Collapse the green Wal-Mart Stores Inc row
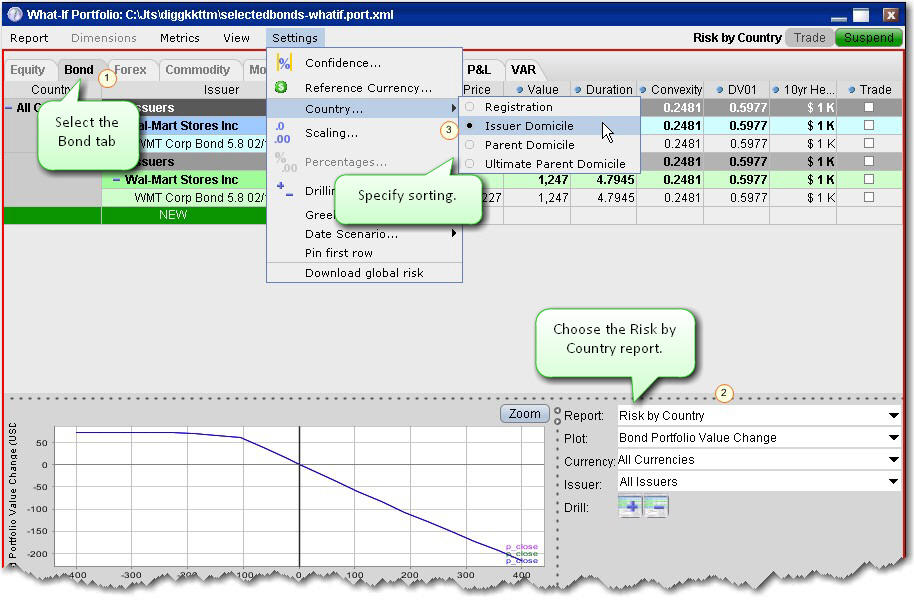 click(116, 180)
